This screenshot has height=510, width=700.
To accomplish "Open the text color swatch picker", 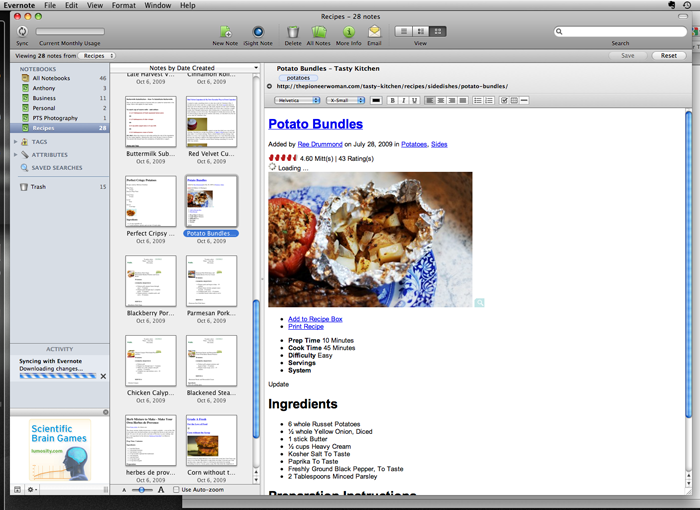I will click(376, 100).
